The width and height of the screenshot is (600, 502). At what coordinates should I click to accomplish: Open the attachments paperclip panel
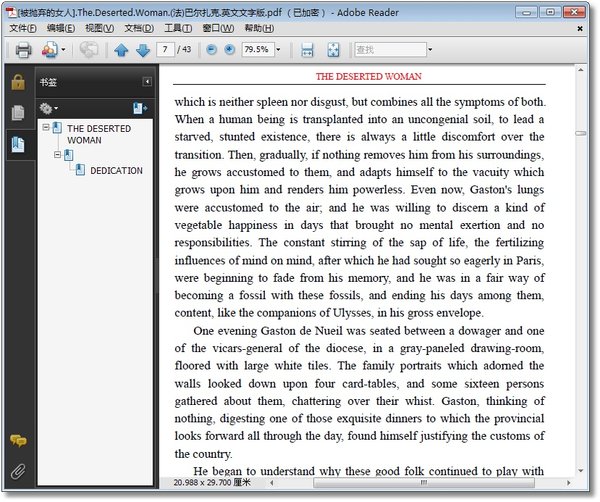[18, 471]
